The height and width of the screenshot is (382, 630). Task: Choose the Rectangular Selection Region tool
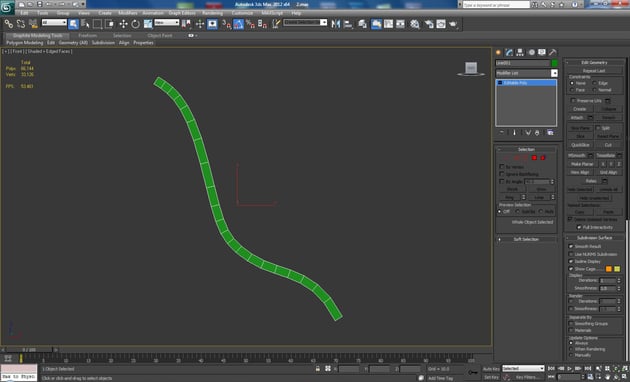pyautogui.click(x=97, y=24)
